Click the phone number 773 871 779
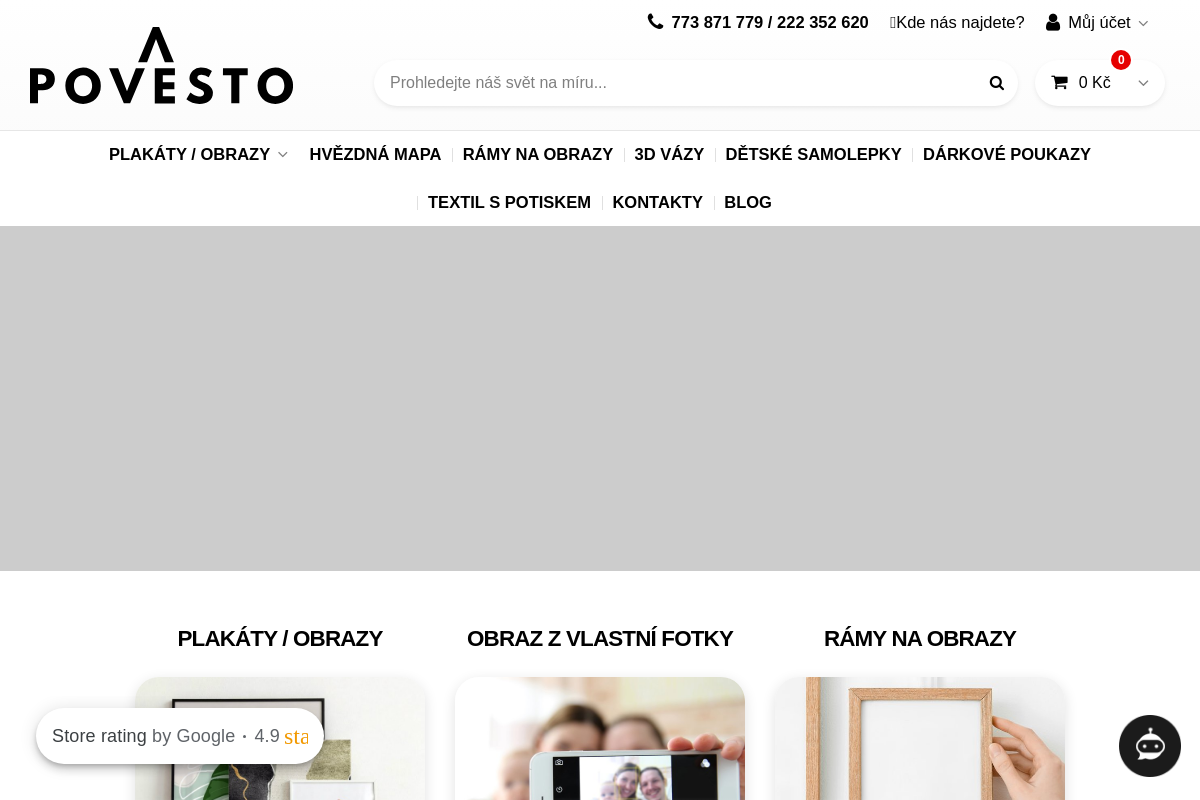Image resolution: width=1200 pixels, height=800 pixels. click(717, 22)
